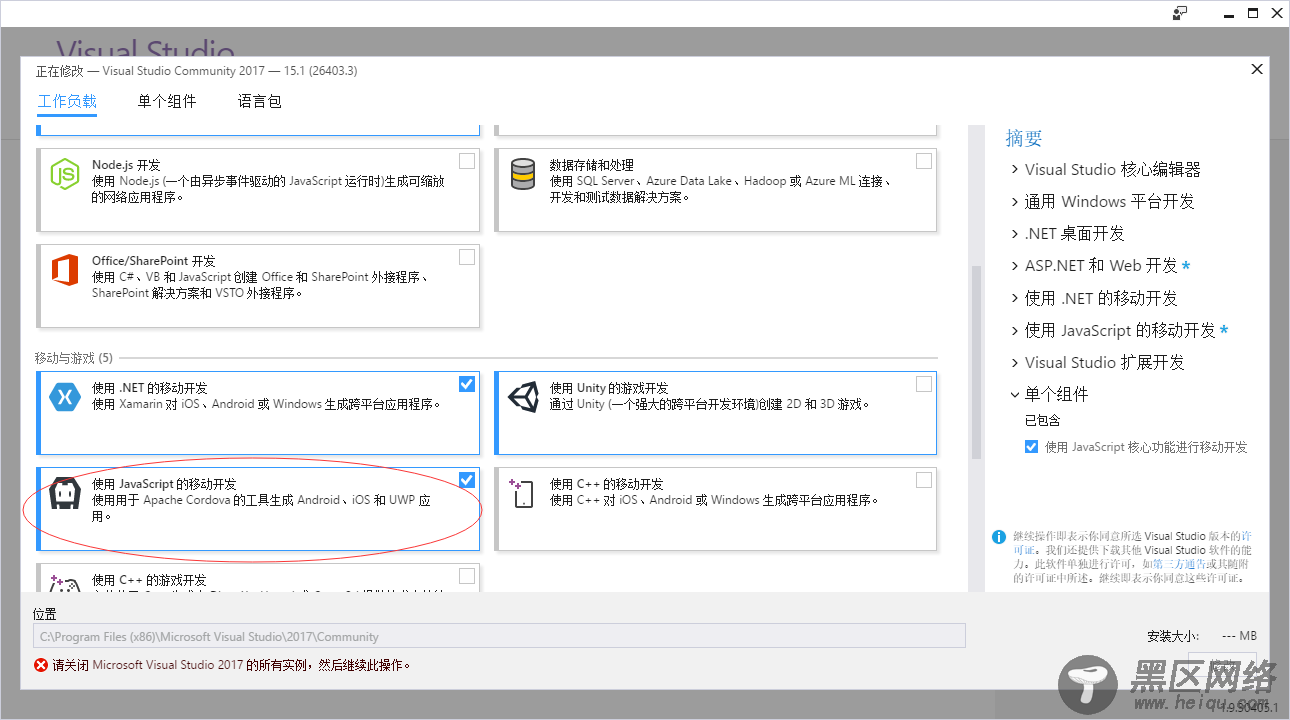Check the 数据存储和处理 workload checkbox
Viewport: 1290px width, 720px height.
click(924, 161)
